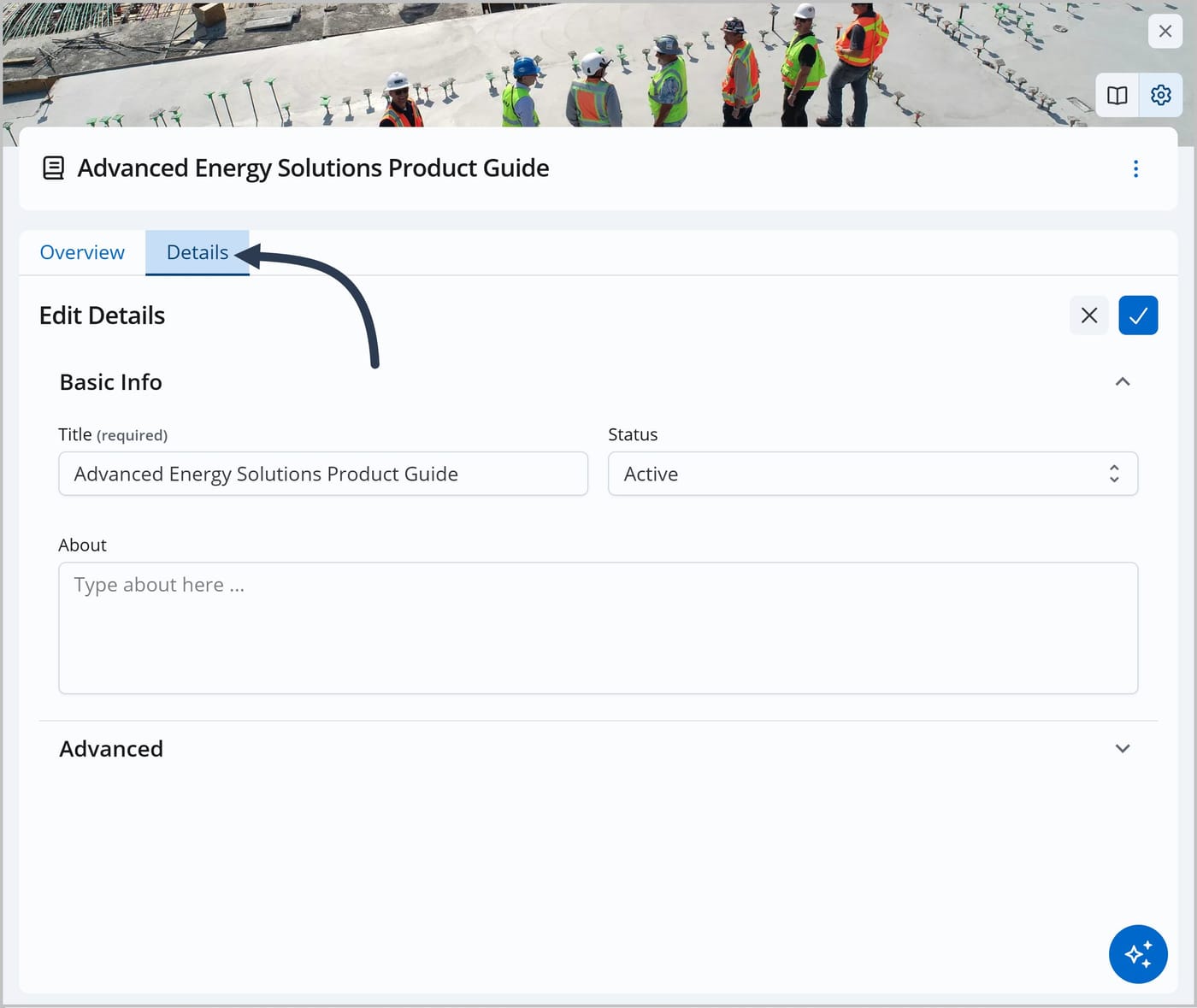Cancel editing with the X button
This screenshot has height=1008, width=1197.
coord(1088,315)
